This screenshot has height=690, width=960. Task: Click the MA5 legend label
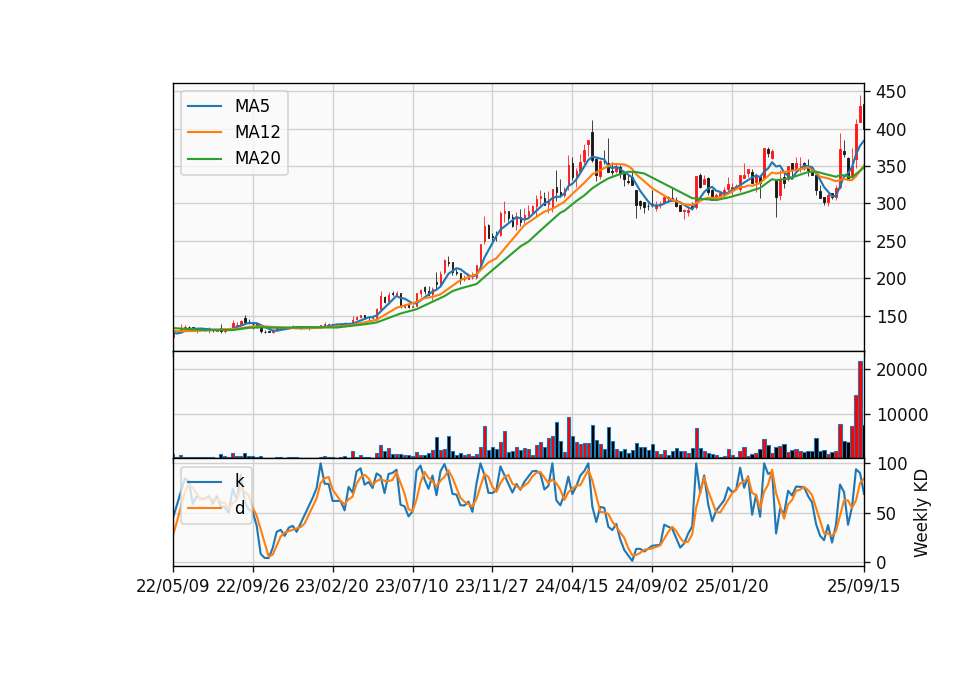pos(252,106)
